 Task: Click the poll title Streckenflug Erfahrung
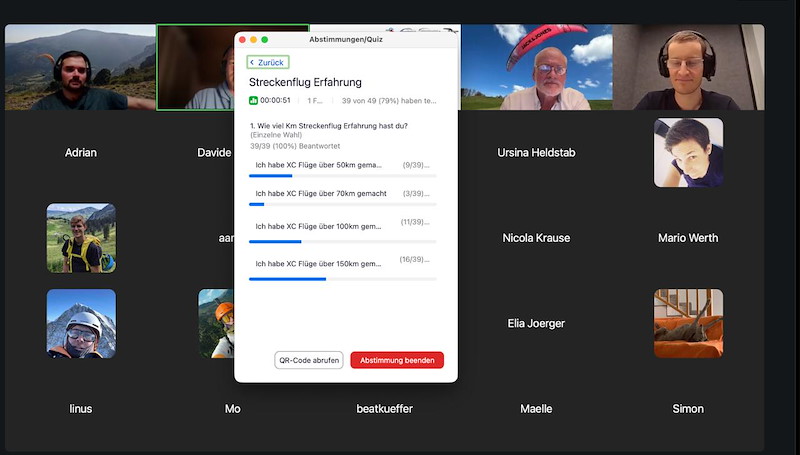pos(305,82)
